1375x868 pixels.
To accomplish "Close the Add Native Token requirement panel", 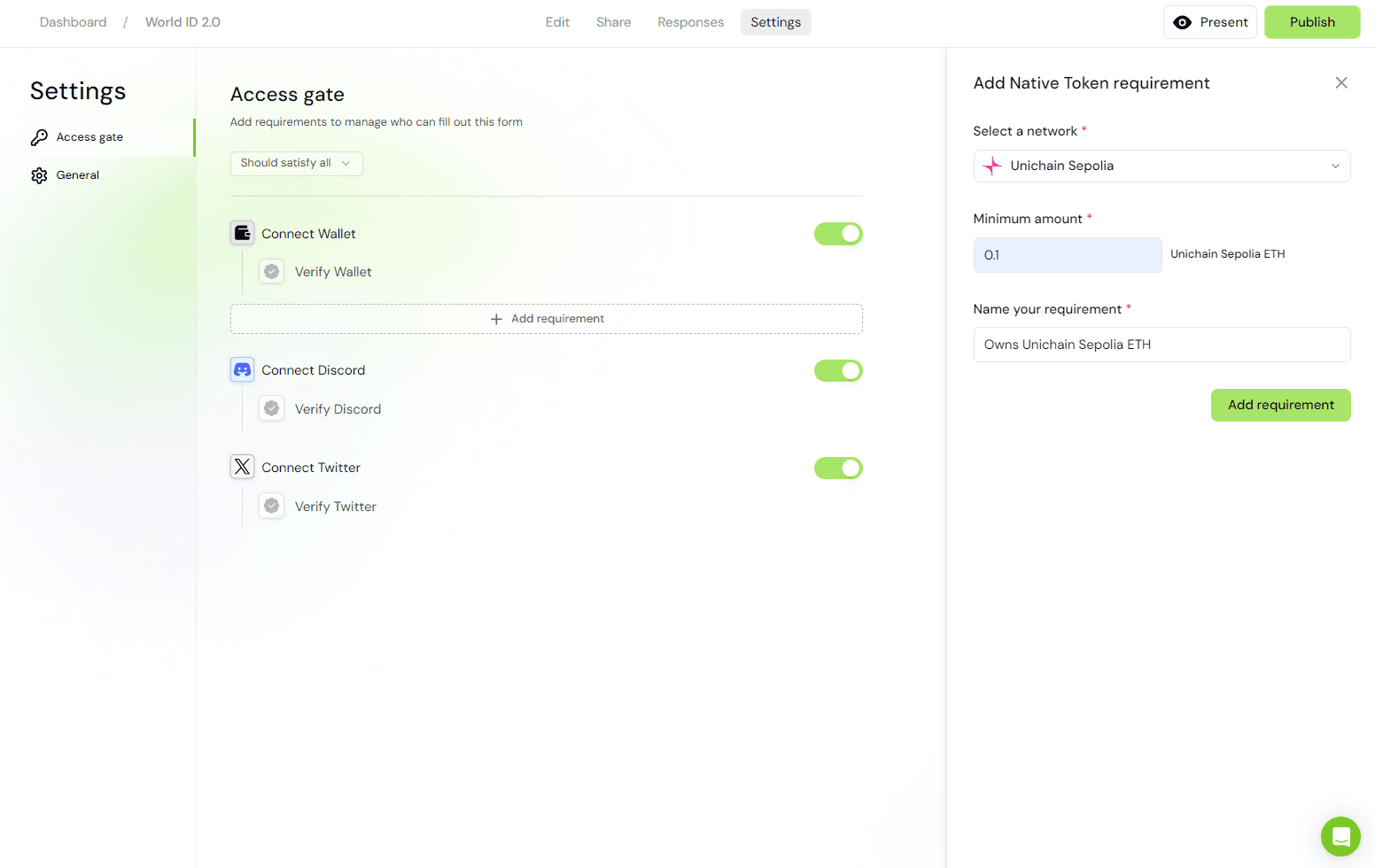I will point(1341,82).
